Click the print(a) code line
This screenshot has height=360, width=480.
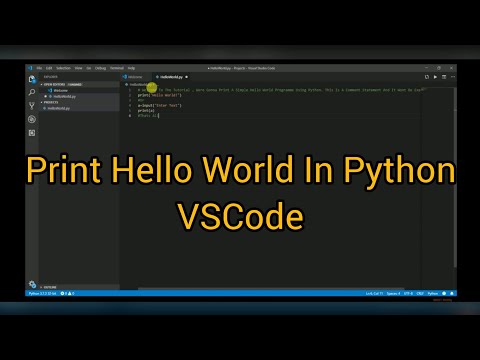tap(146, 110)
